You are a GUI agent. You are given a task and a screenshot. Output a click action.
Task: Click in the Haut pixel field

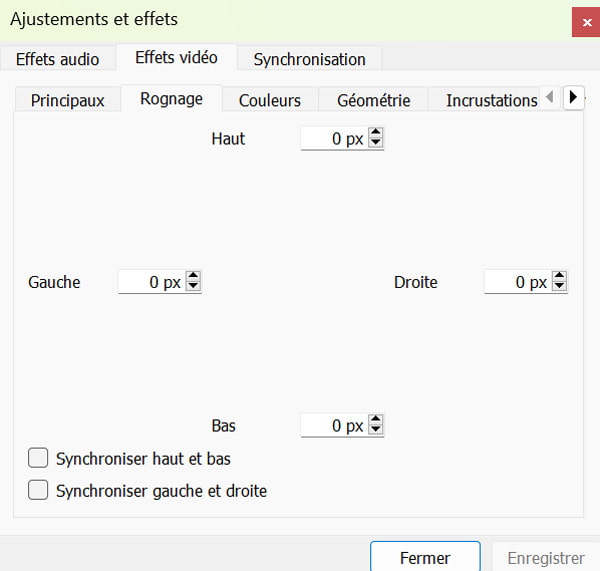click(333, 140)
